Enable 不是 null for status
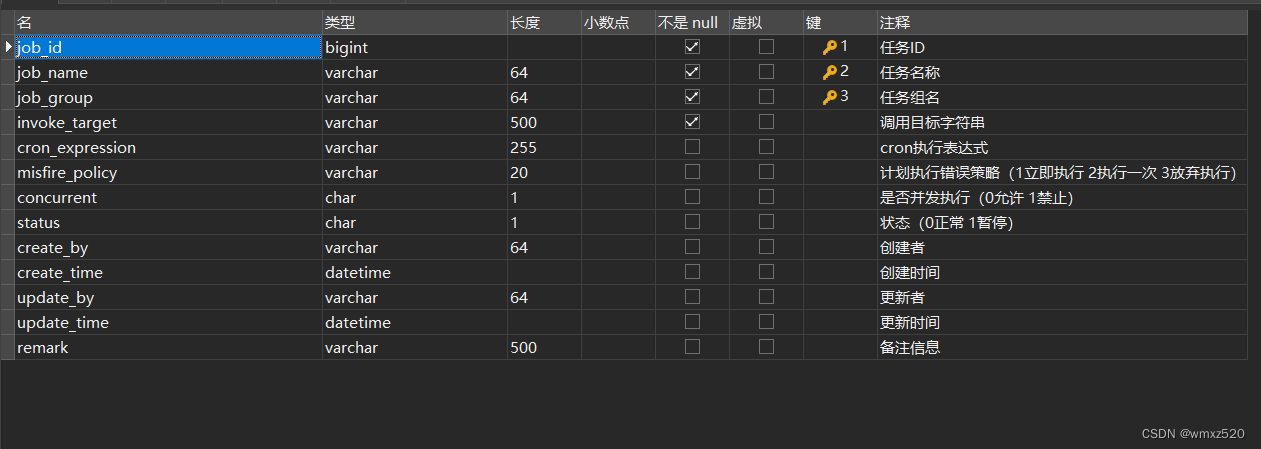The height and width of the screenshot is (449, 1261). pyautogui.click(x=692, y=222)
